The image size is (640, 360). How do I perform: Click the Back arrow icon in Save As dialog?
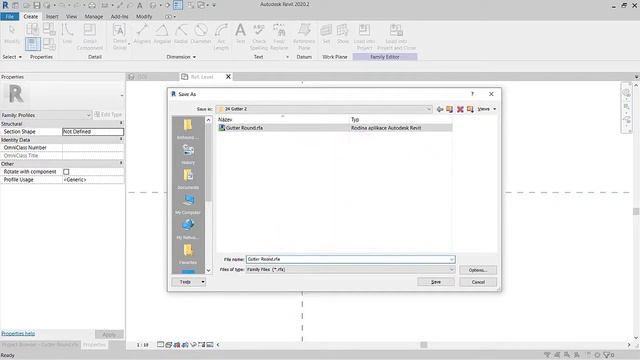(x=440, y=109)
